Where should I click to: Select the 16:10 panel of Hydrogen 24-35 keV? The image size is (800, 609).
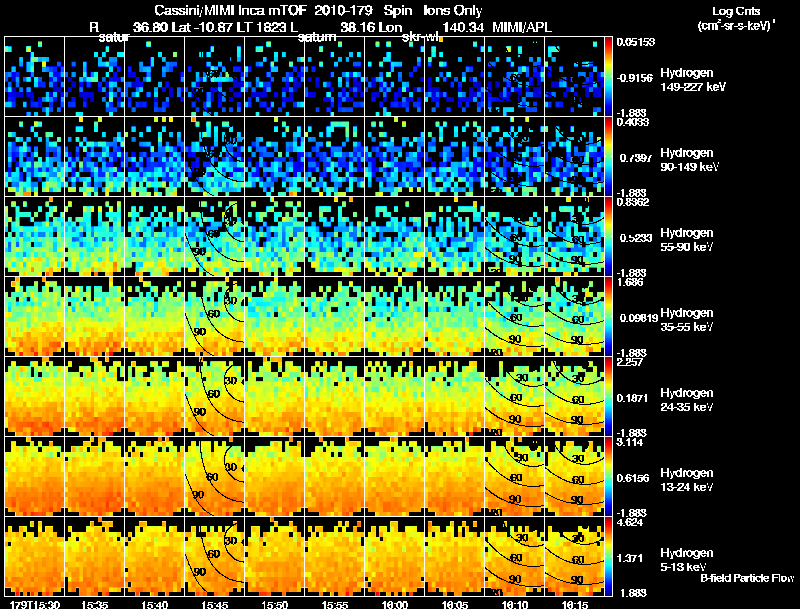514,396
